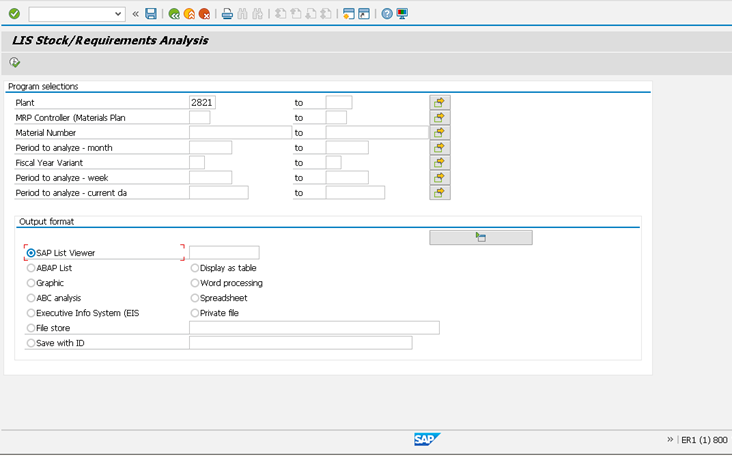Open multiple selection for Fiscal Year Variant
Viewport: 732px width, 456px height.
tap(440, 162)
